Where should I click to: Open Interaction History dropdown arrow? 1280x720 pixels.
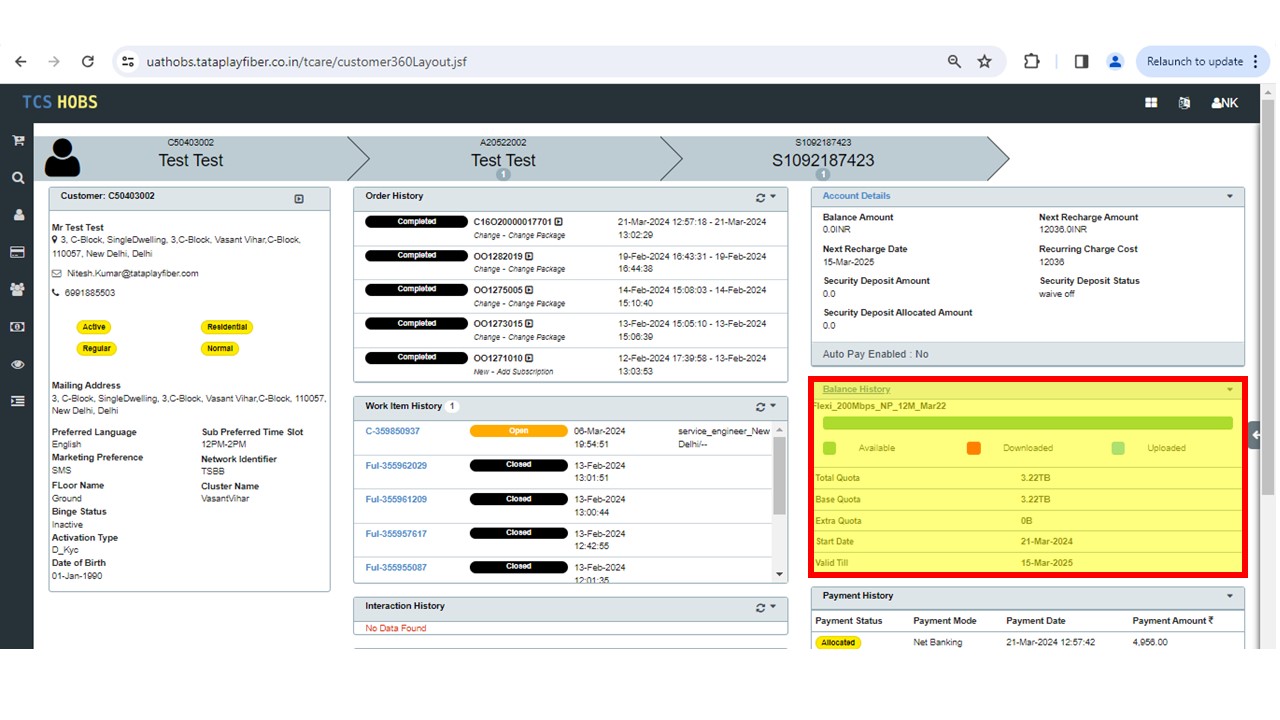point(773,607)
